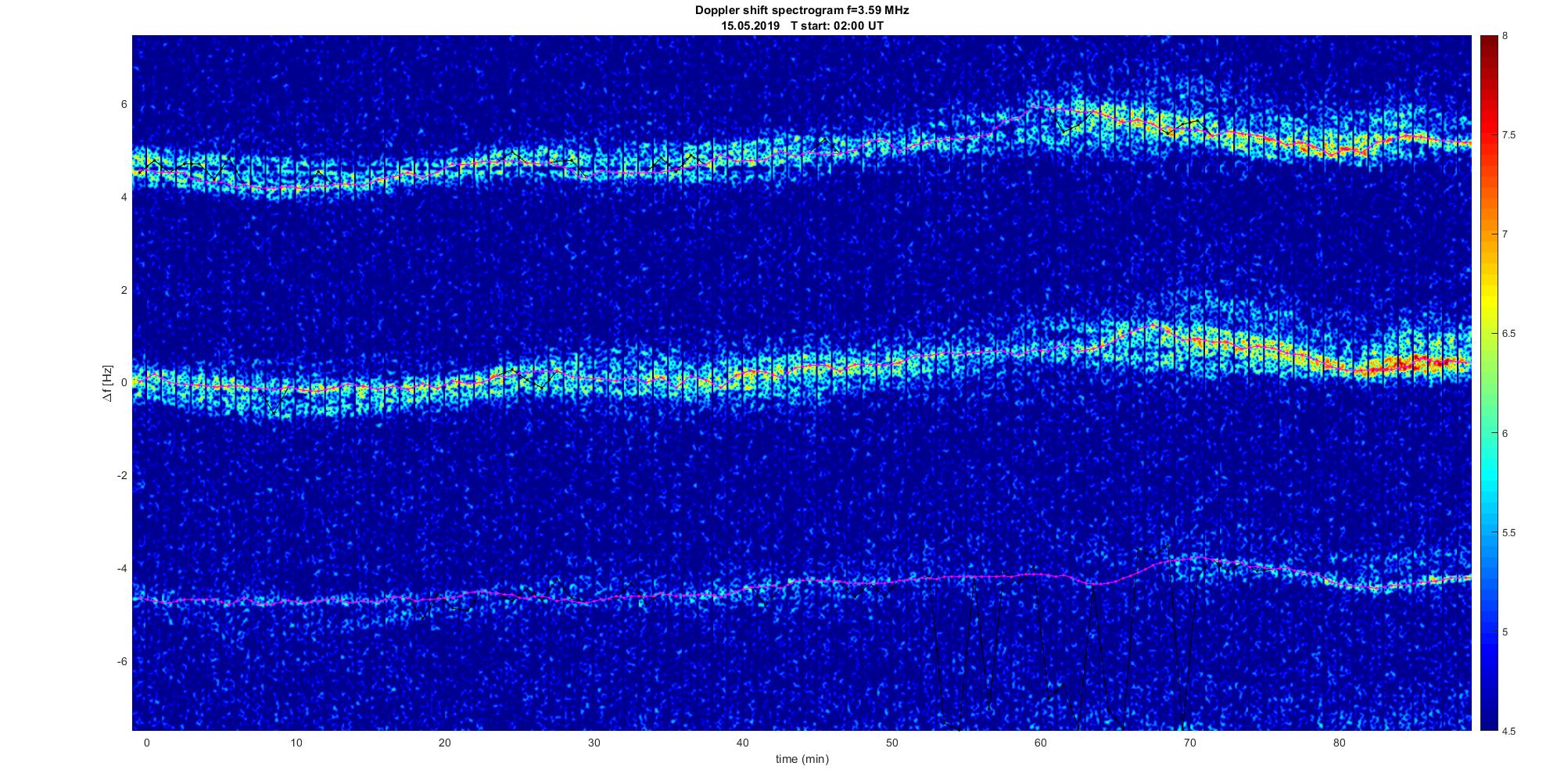Click the y-axis tick label '-2'
1564x784 pixels.
pyautogui.click(x=122, y=475)
